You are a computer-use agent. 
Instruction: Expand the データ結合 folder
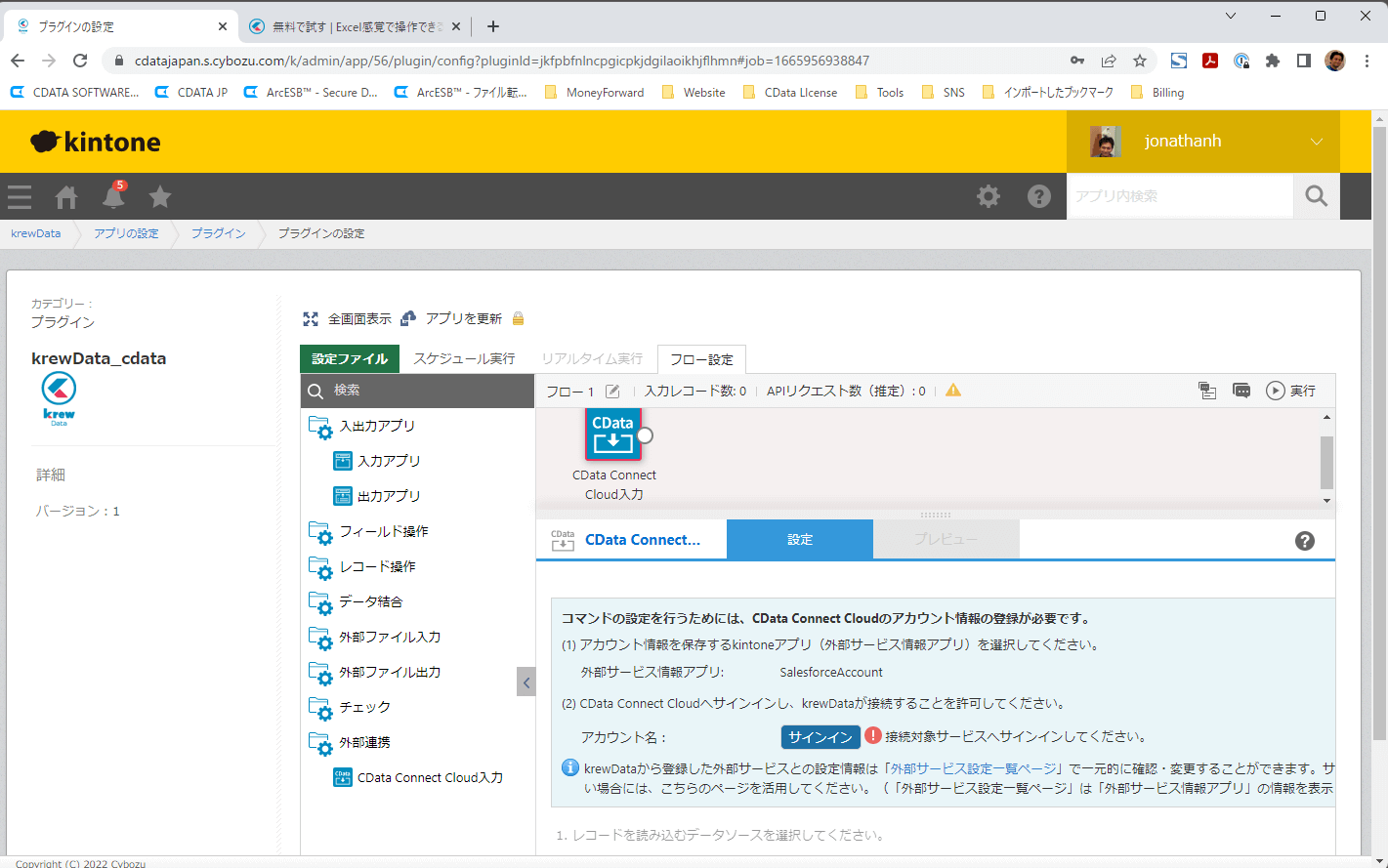tap(370, 601)
